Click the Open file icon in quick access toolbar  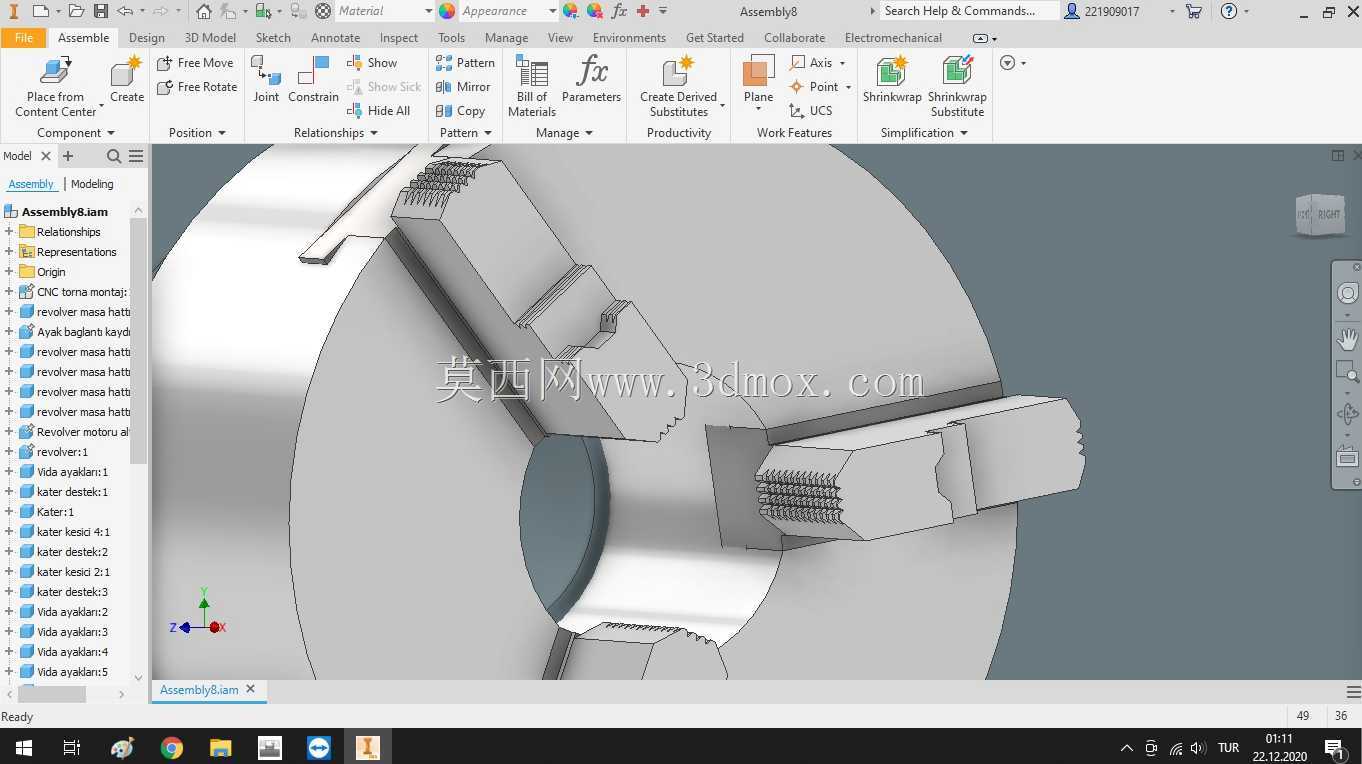pos(76,11)
